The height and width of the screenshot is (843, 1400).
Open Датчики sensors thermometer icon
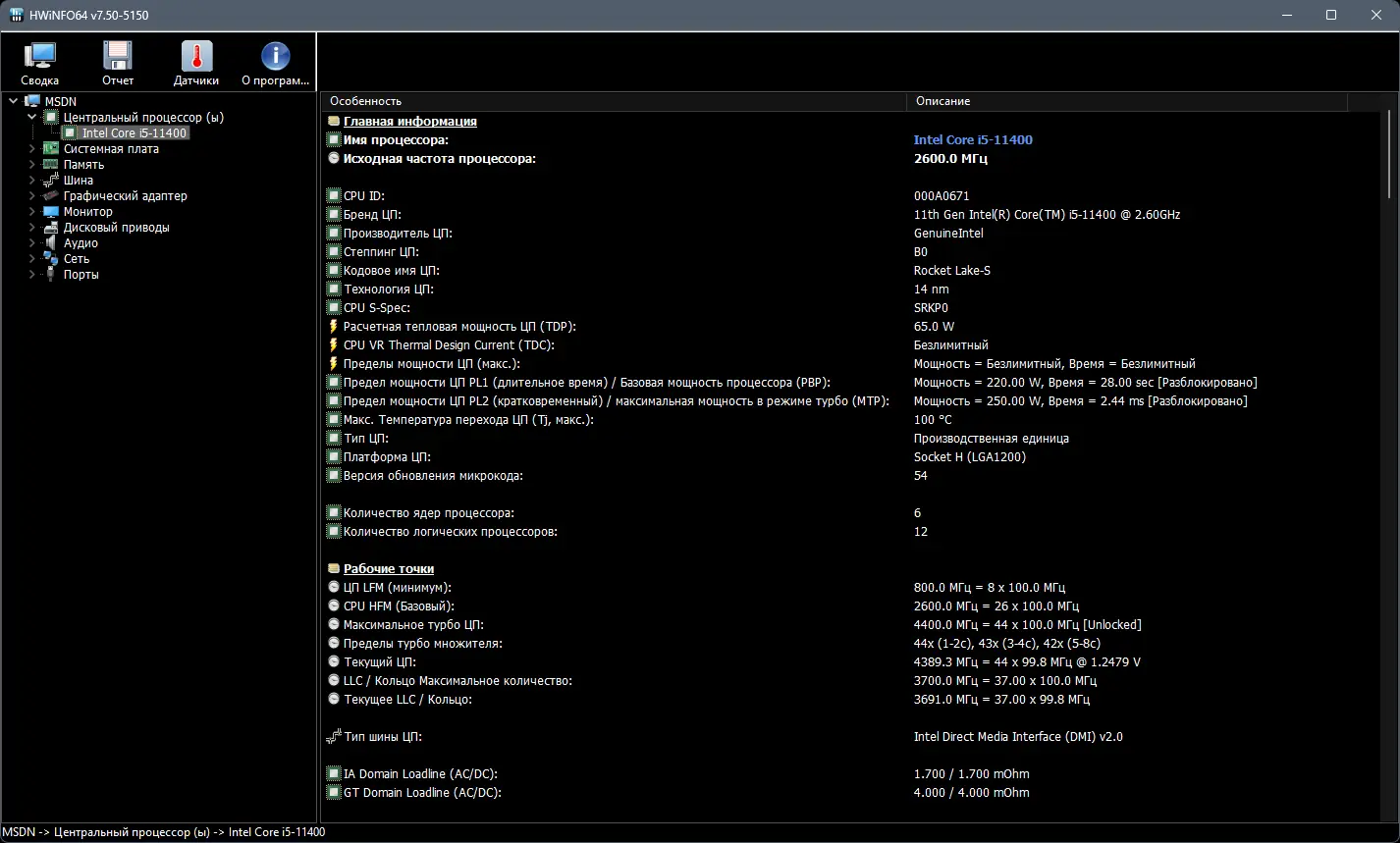point(196,57)
